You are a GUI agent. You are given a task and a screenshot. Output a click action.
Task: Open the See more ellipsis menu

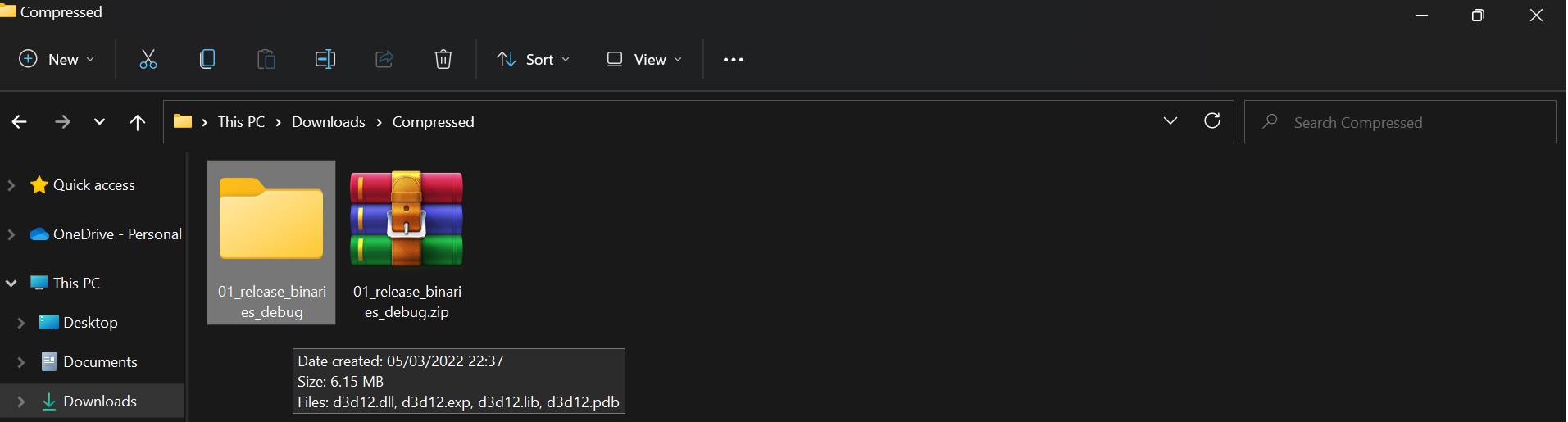click(x=734, y=59)
